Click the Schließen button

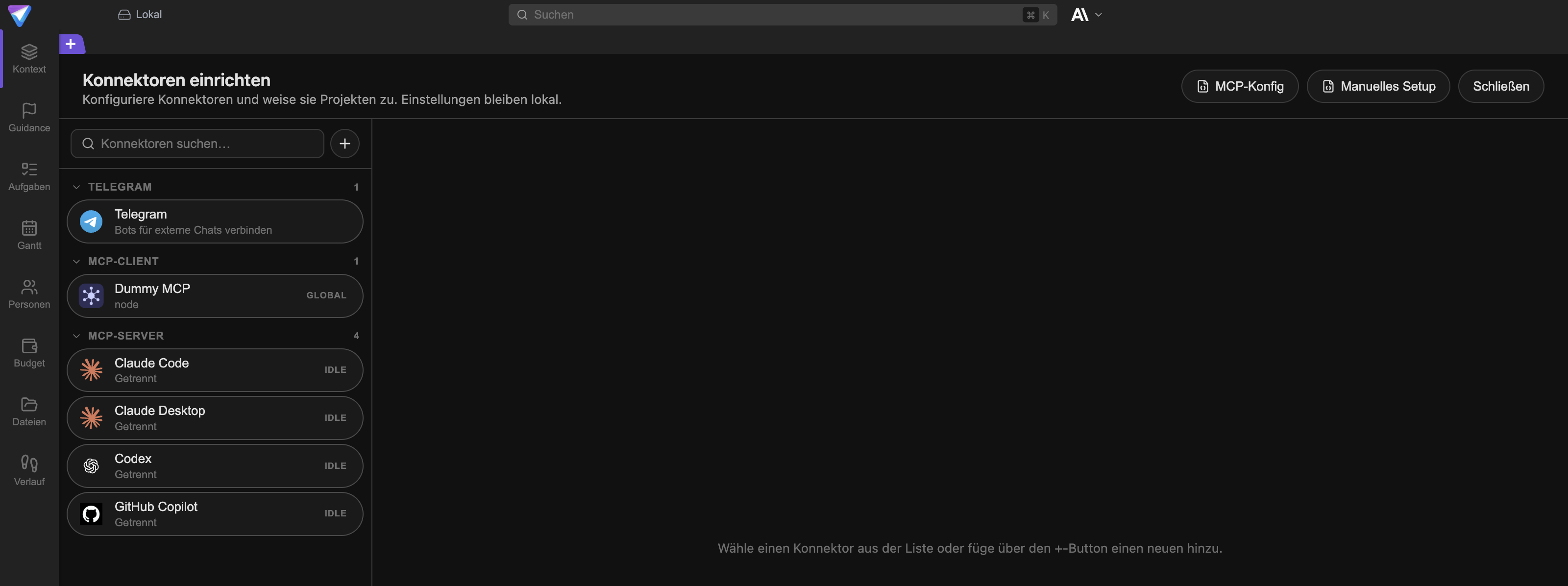click(1500, 86)
